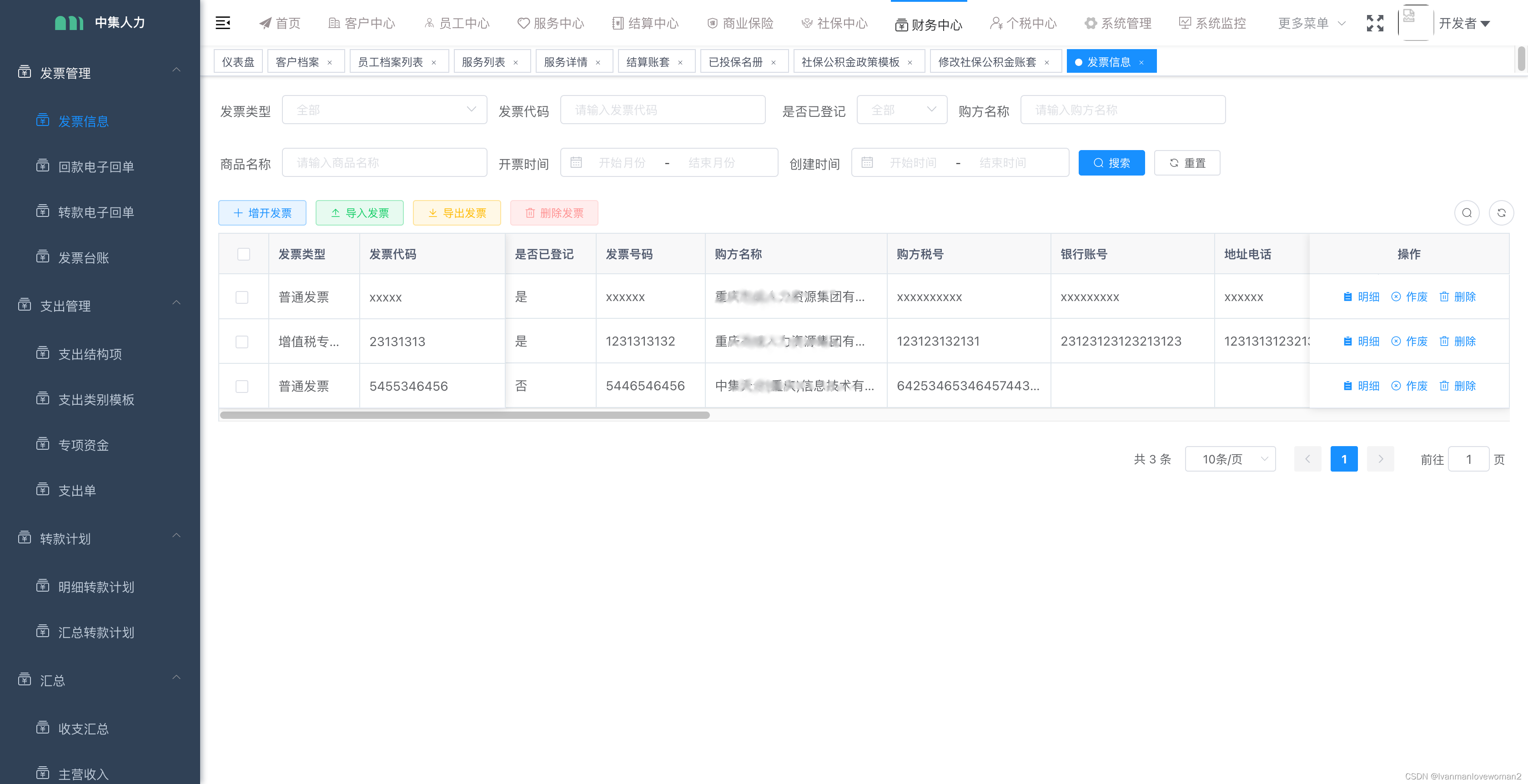Click the 发票信息 sidebar icon

pyautogui.click(x=43, y=121)
